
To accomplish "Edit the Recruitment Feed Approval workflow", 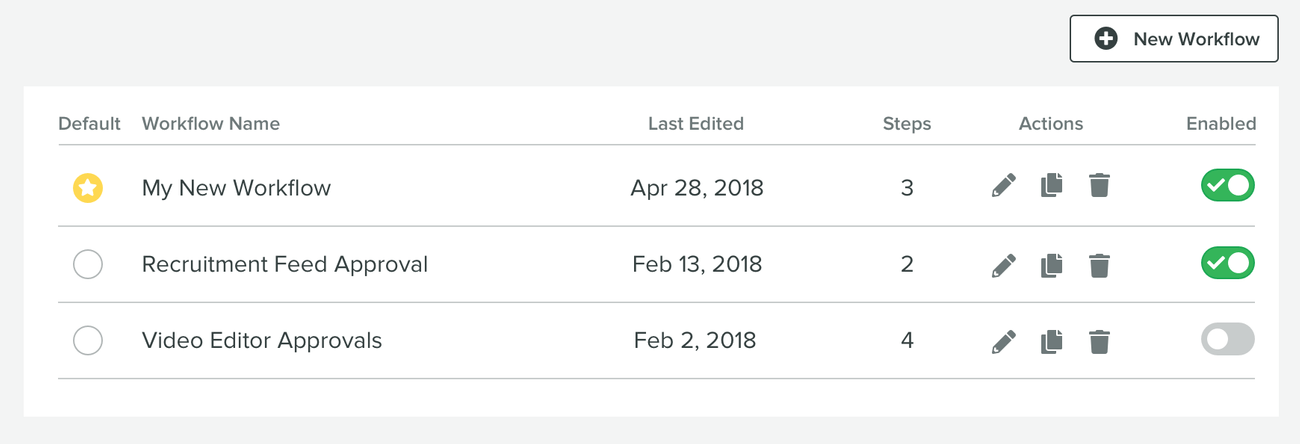I will click(x=1004, y=265).
